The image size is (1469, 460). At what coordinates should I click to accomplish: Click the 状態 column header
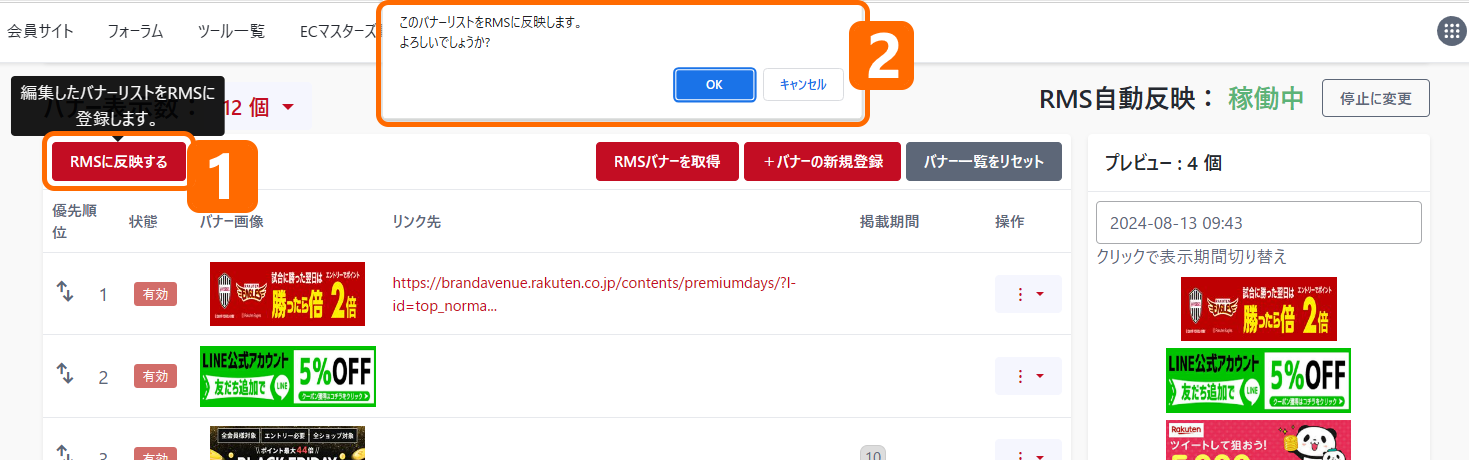pos(144,221)
